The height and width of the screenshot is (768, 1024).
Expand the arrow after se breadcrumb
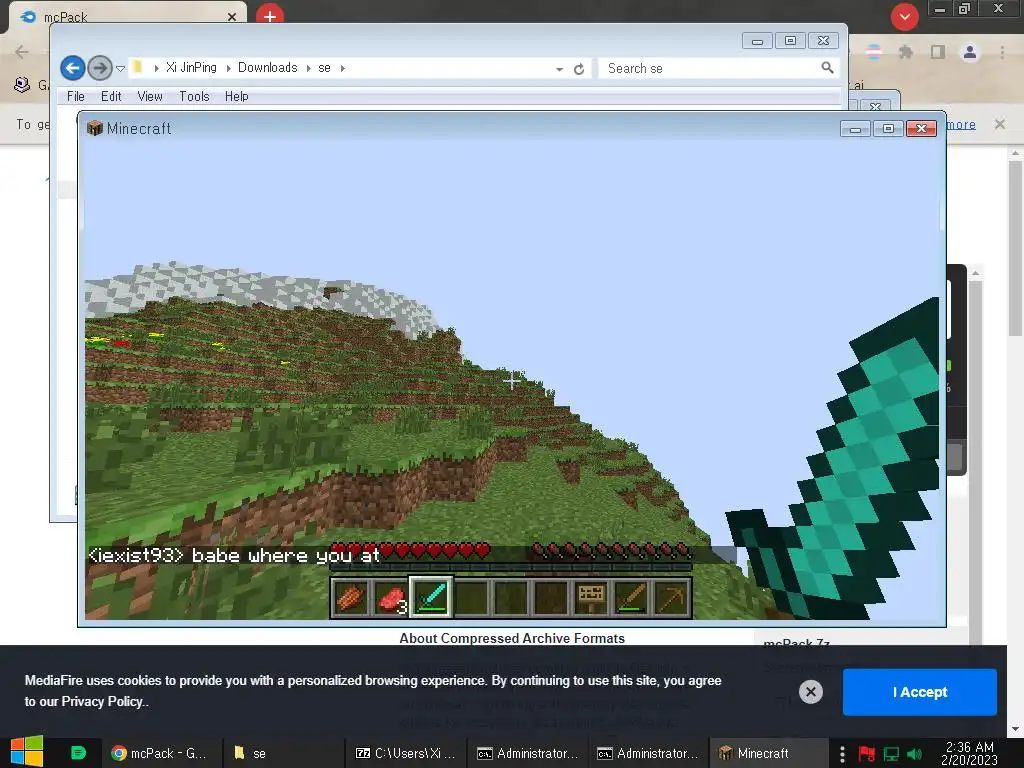tap(343, 68)
